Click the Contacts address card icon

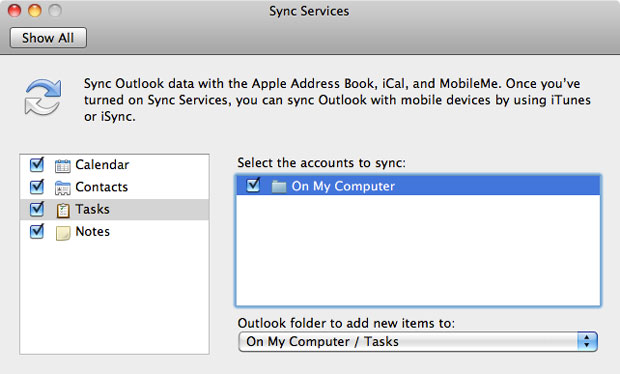pos(62,188)
